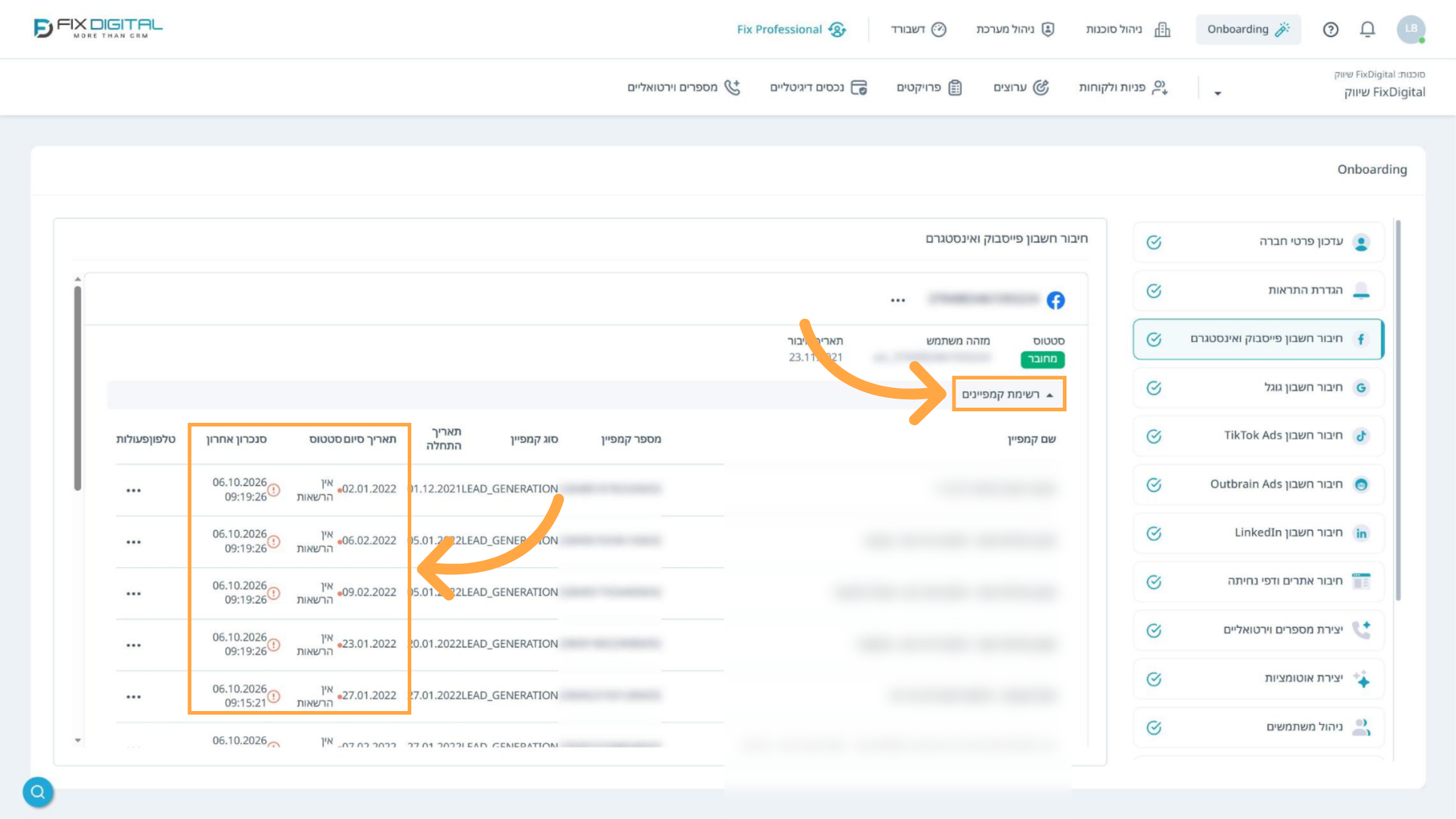The height and width of the screenshot is (819, 1456).
Task: Click the יצירת אוטומציות sparkle icon
Action: pyautogui.click(x=1361, y=678)
